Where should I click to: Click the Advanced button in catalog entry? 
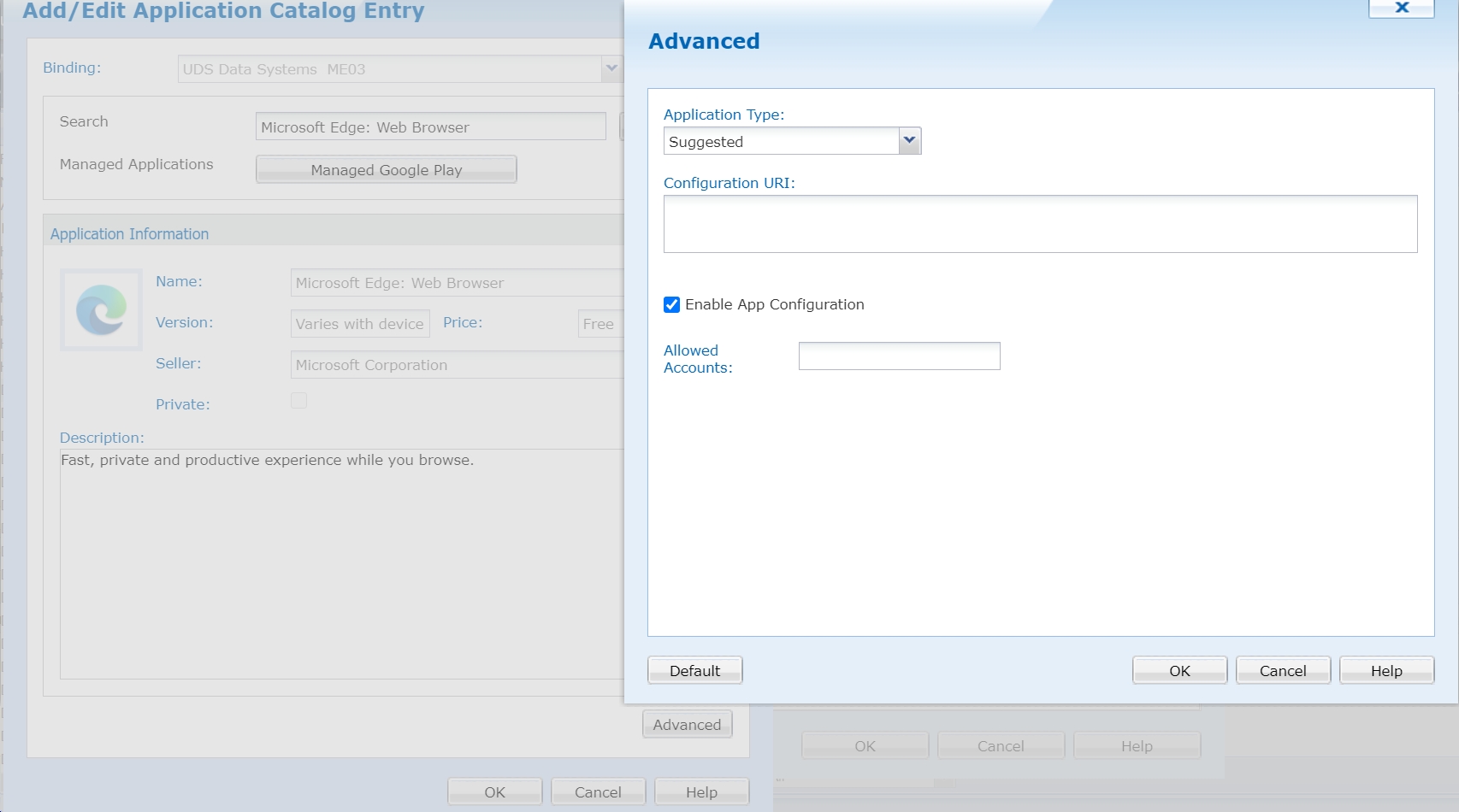pos(687,725)
